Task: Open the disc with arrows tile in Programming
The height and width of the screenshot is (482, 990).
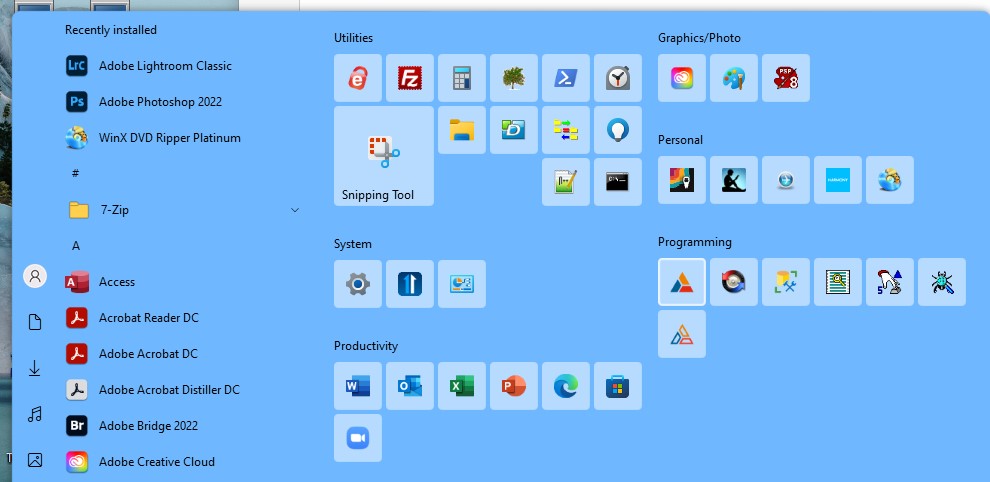Action: (734, 282)
